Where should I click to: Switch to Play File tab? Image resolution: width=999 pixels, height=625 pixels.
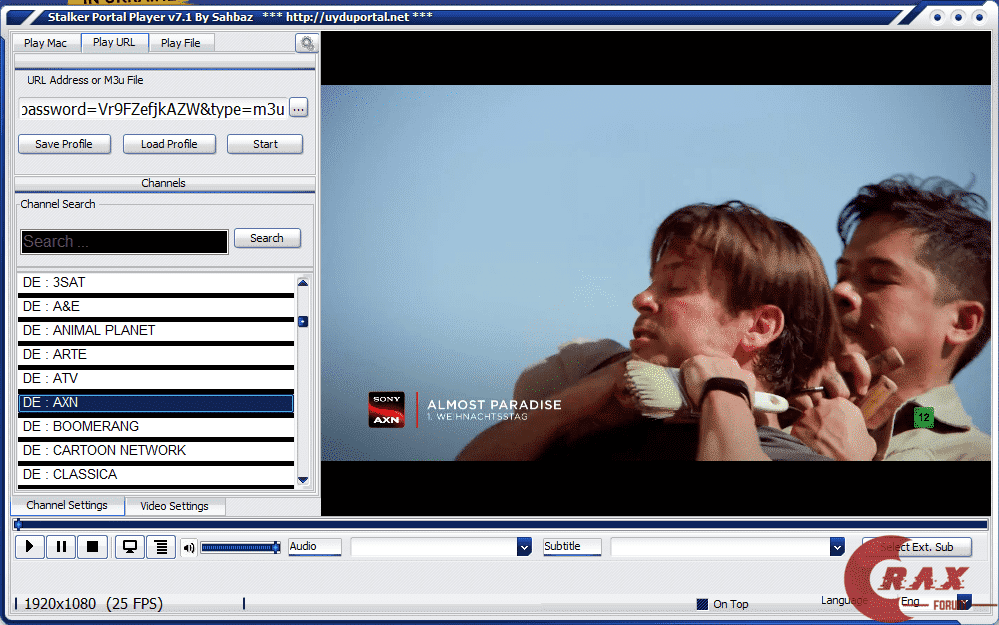(181, 43)
